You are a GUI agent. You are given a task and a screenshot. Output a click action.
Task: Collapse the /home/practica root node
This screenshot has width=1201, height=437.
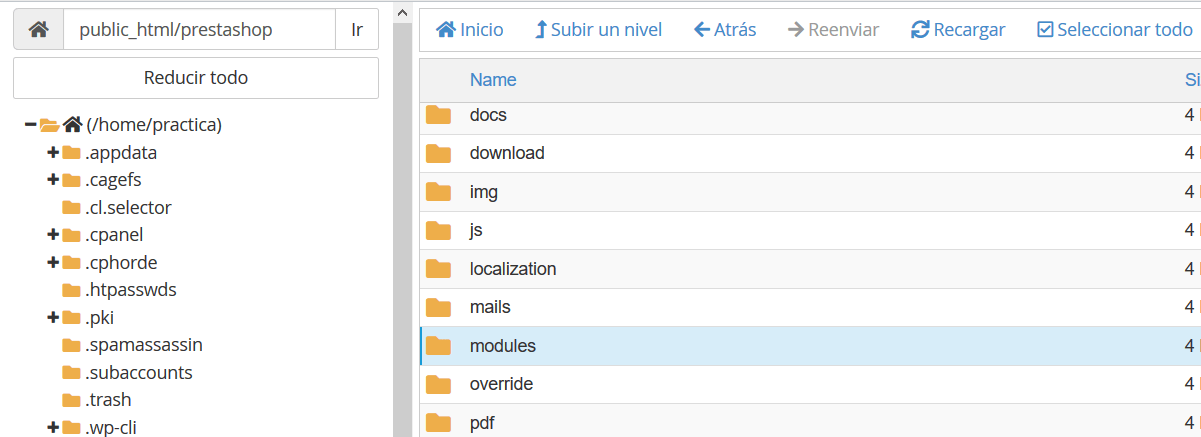pyautogui.click(x=30, y=125)
